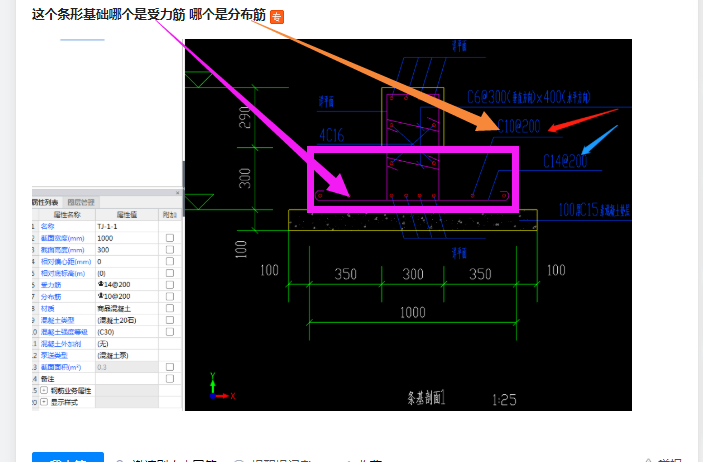Tick the 附加 checkbox in the 材质 row

point(170,308)
